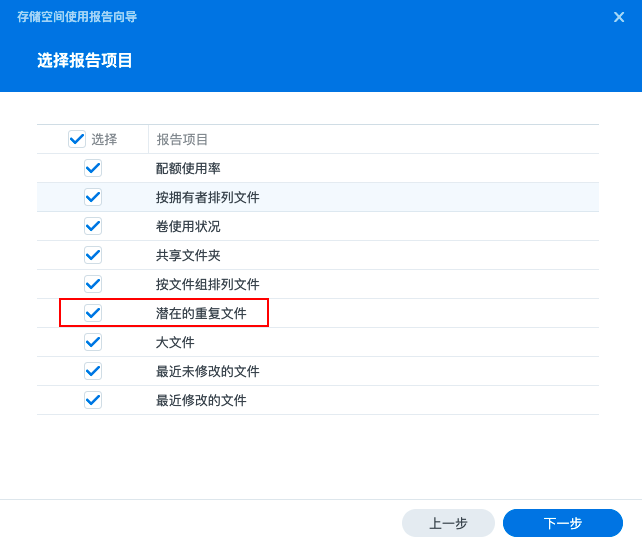
Task: Toggle the 潜在的重复文件 checkbox
Action: [93, 313]
